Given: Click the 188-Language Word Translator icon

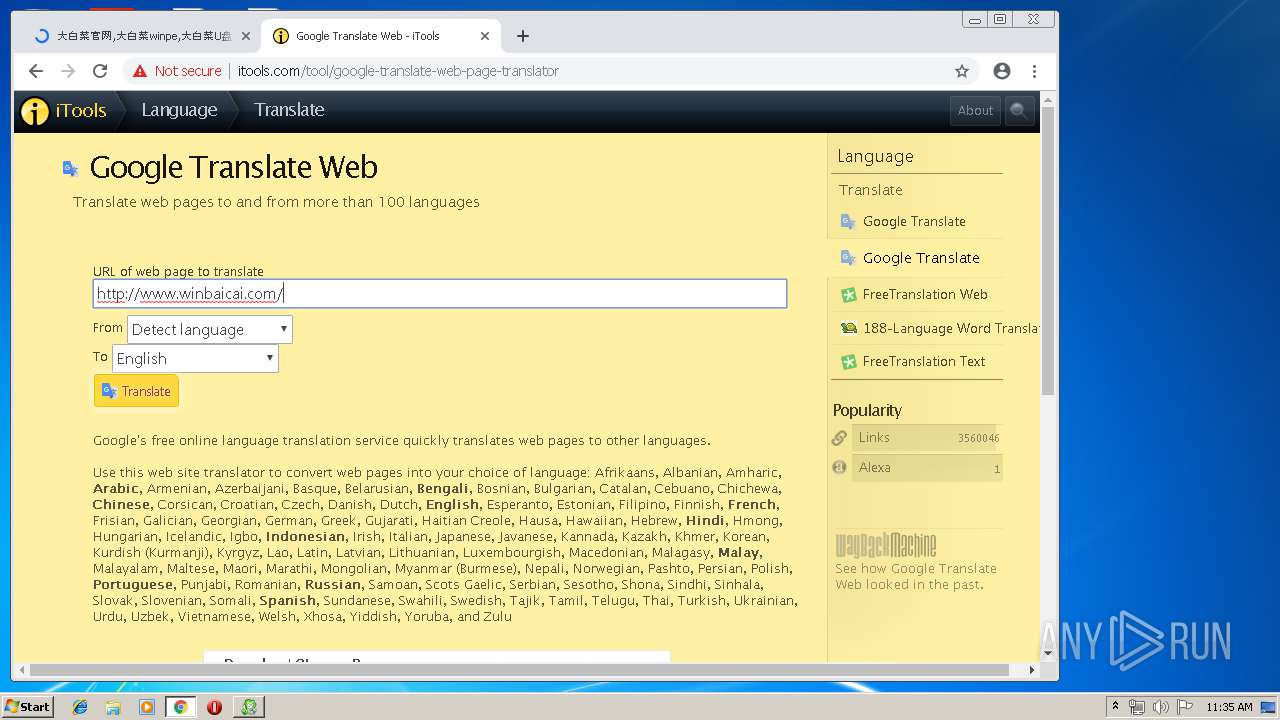Looking at the screenshot, I should 848,328.
